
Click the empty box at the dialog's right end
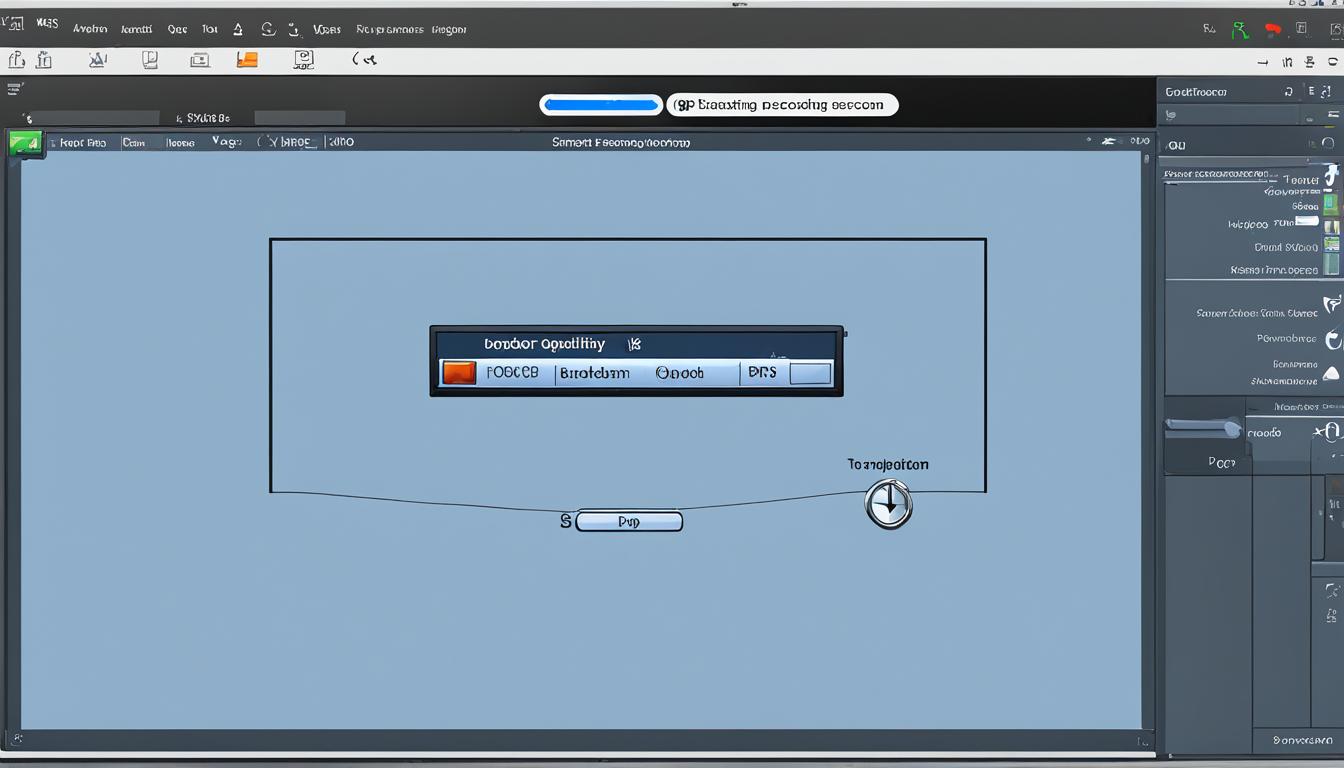tap(810, 374)
